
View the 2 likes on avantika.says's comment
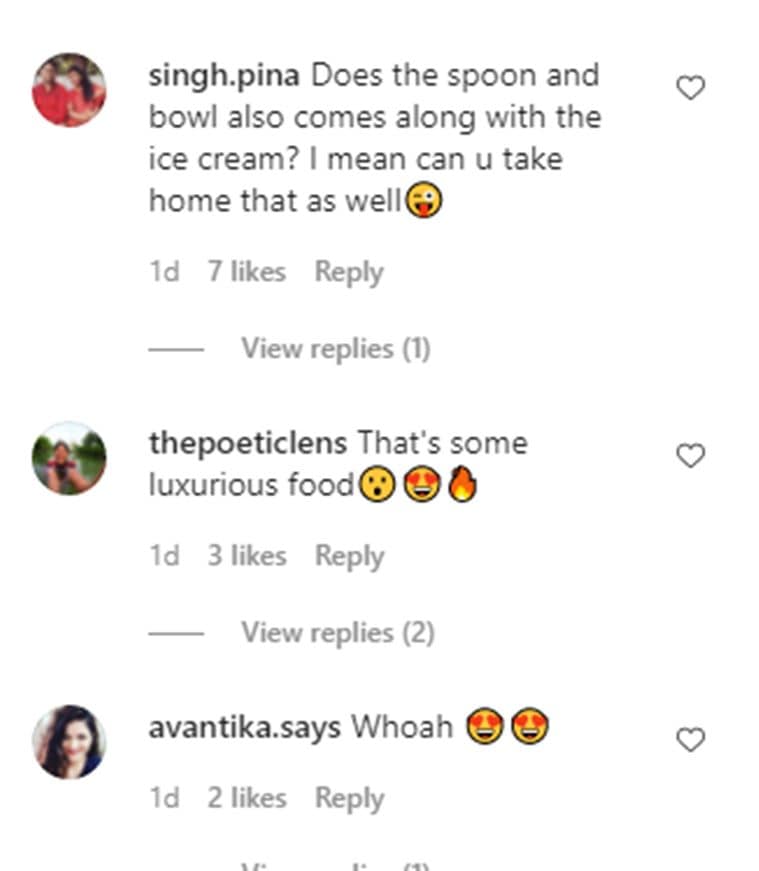click(x=246, y=798)
